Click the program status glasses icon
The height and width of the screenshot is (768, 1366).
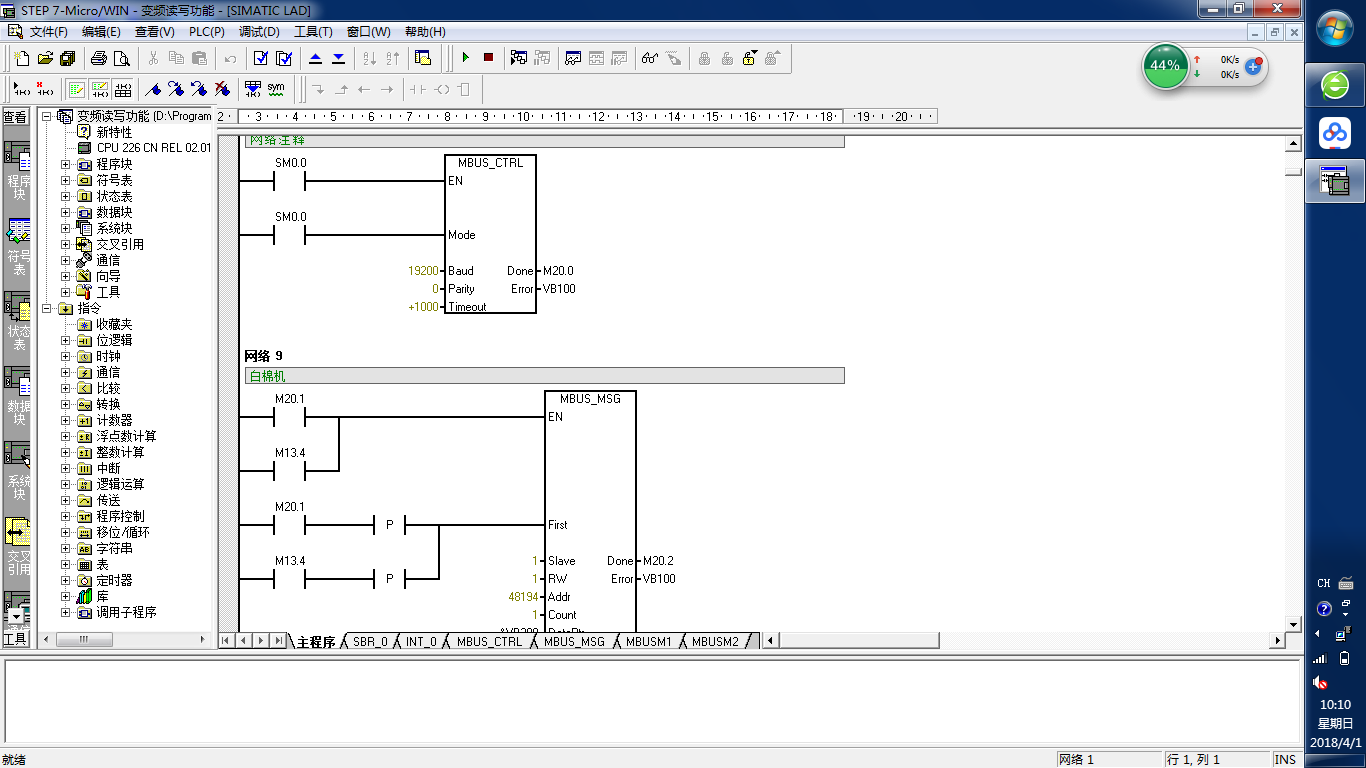click(x=650, y=58)
